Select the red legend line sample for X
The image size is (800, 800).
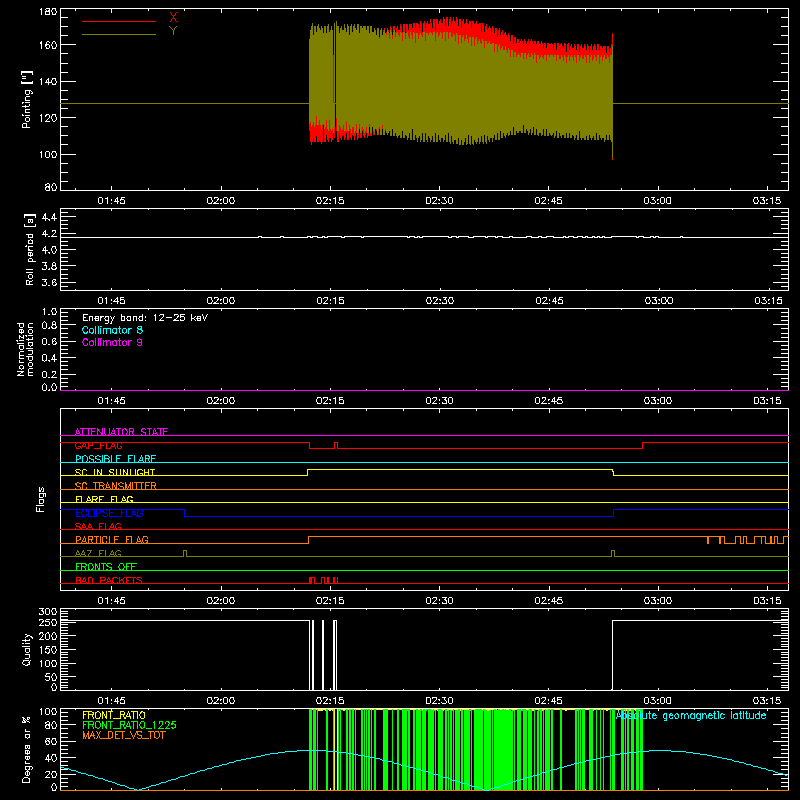119,21
